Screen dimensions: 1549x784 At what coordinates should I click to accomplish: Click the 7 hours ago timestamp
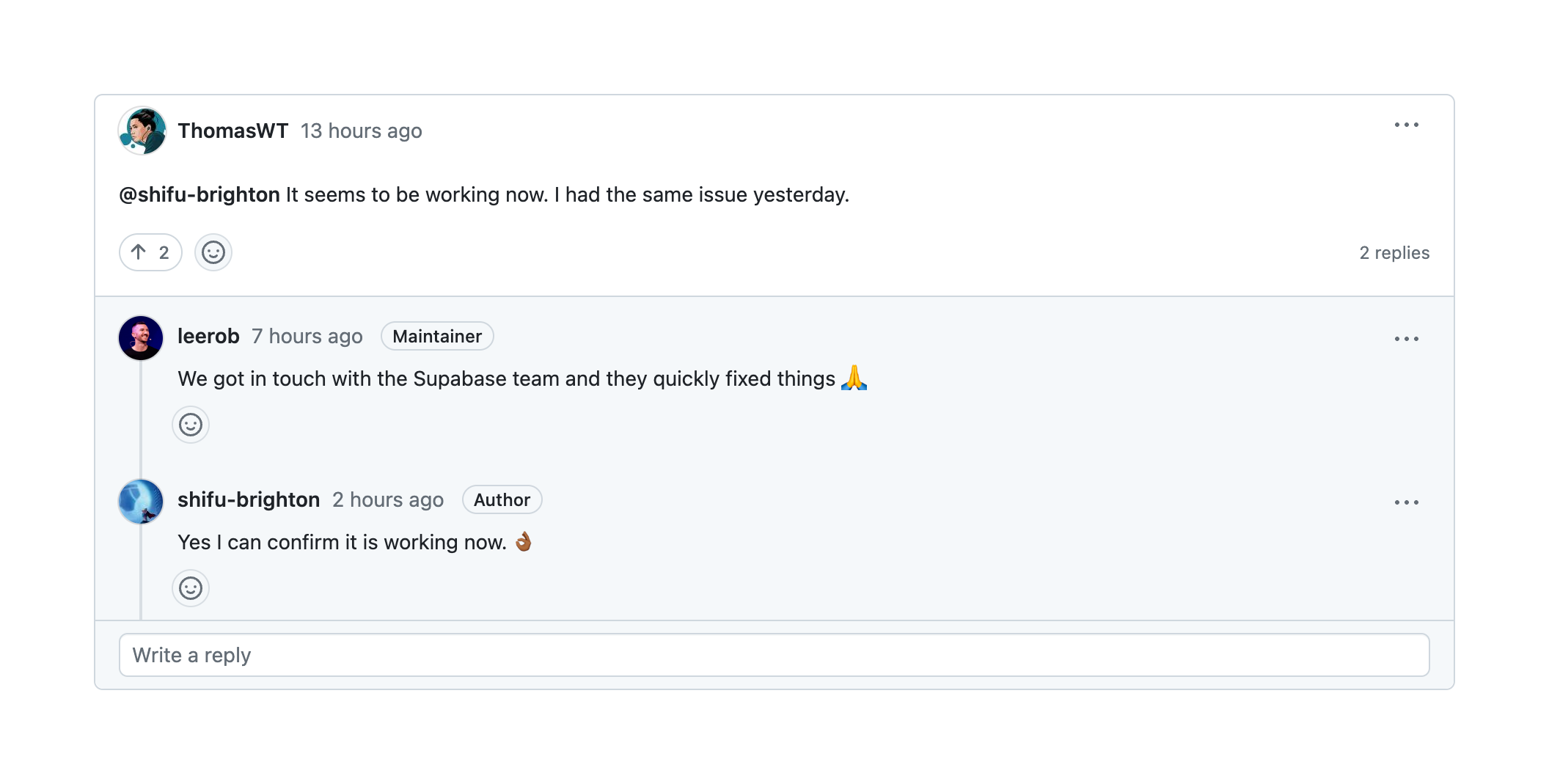(307, 337)
